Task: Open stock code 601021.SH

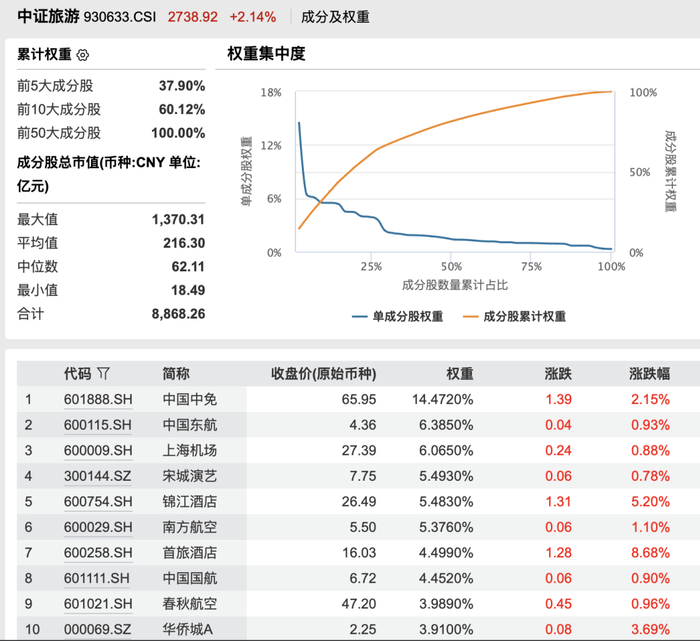Action: pyautogui.click(x=98, y=604)
